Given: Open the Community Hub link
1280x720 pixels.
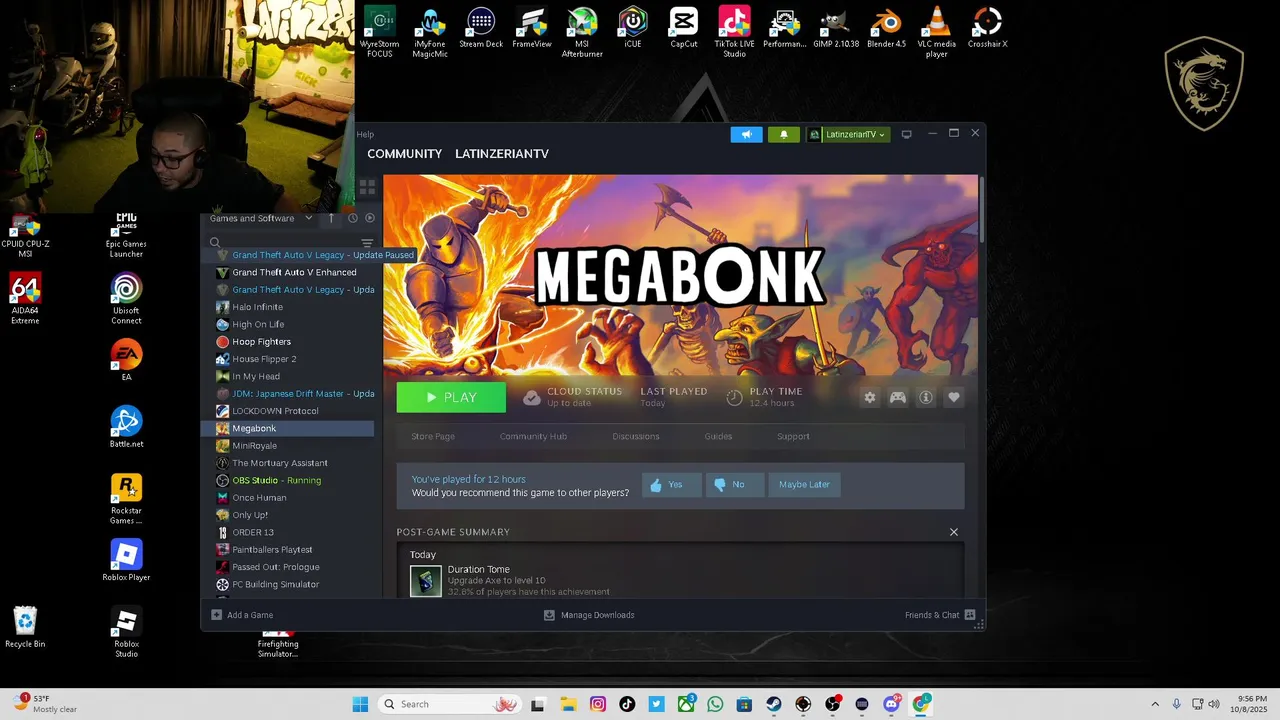Looking at the screenshot, I should click(x=533, y=436).
